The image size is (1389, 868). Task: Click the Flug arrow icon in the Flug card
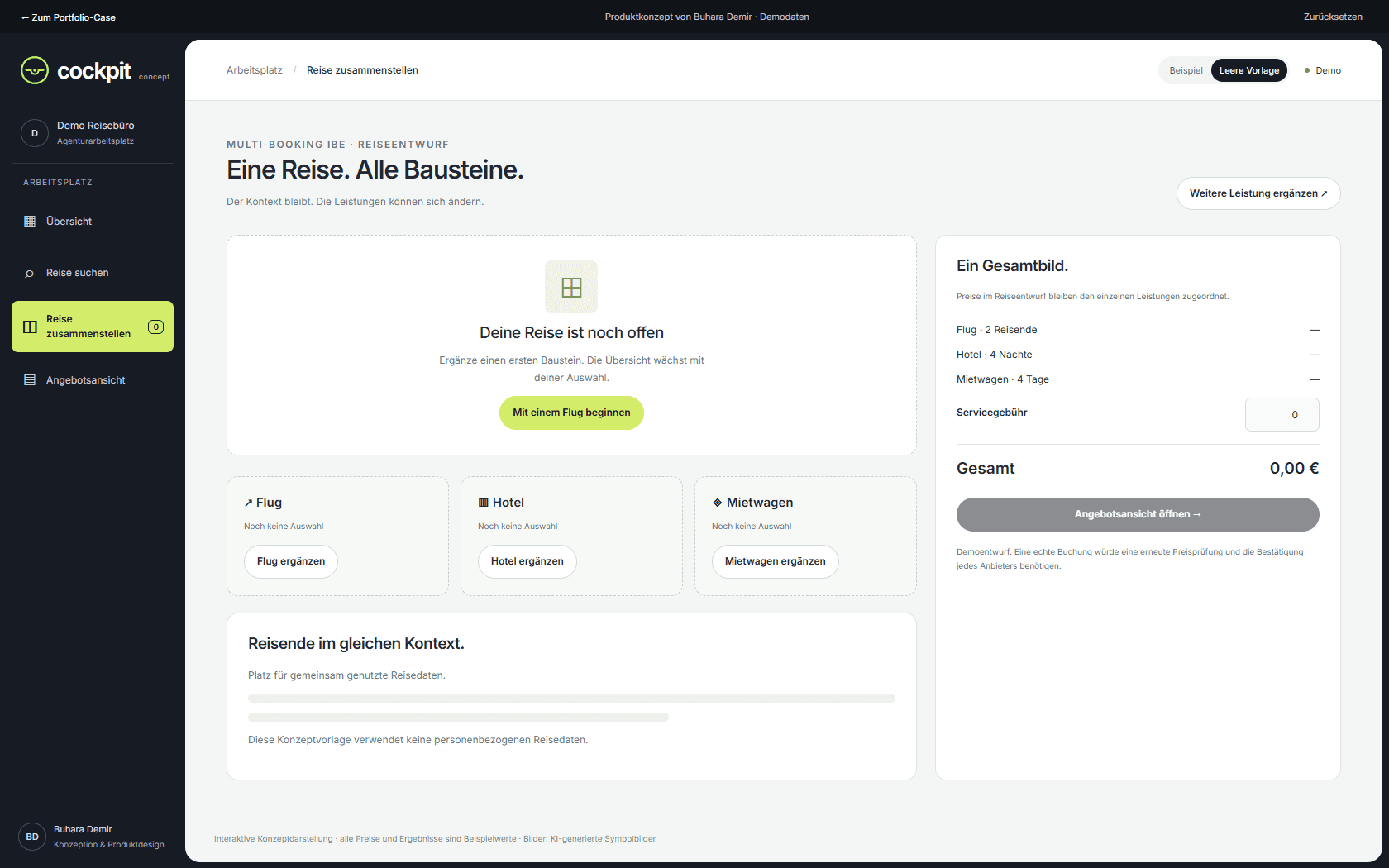pos(248,503)
